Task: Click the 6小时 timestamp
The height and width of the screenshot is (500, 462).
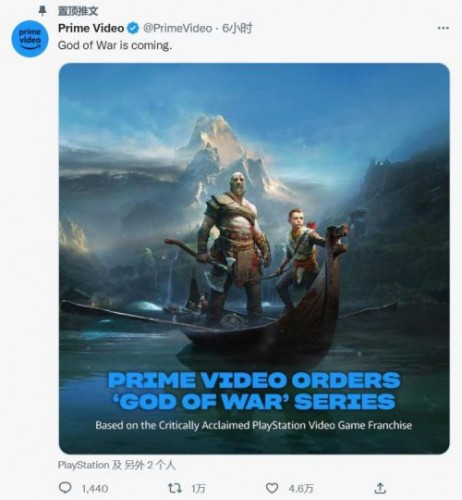Action: (237, 28)
